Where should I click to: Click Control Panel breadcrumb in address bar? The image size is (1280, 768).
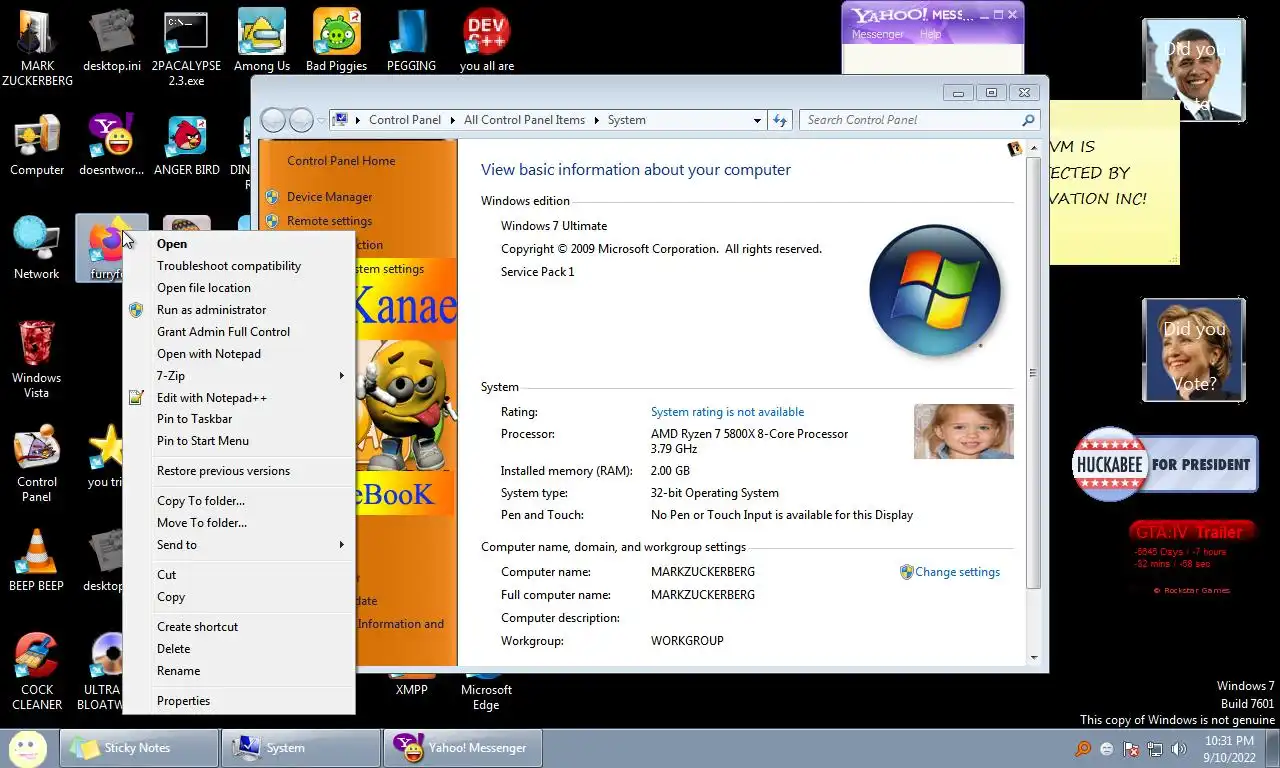click(405, 120)
